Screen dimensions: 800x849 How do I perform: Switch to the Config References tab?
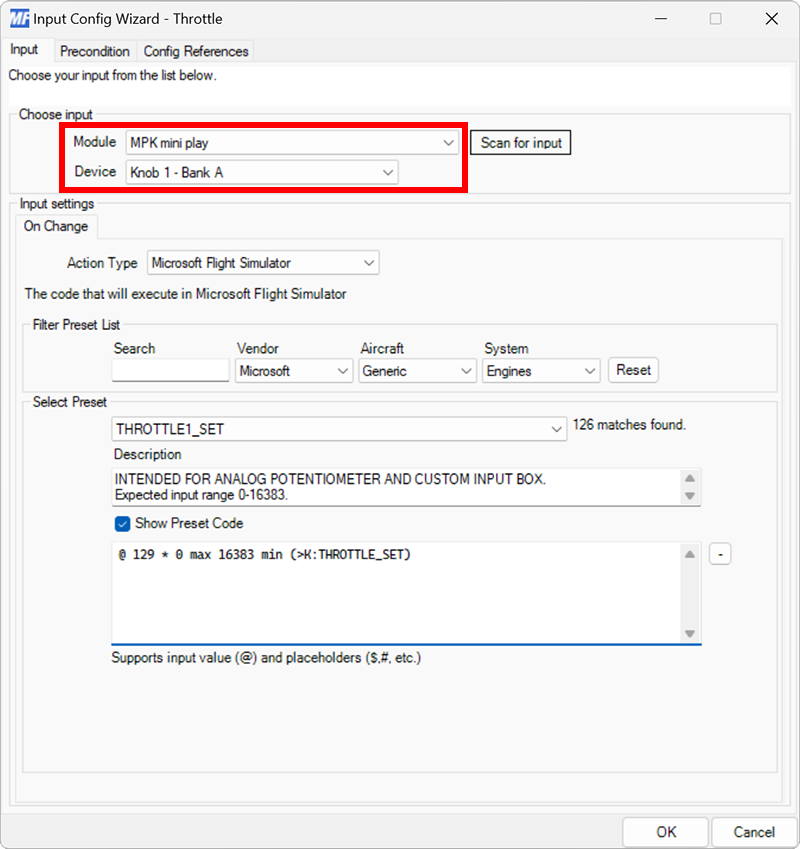196,51
